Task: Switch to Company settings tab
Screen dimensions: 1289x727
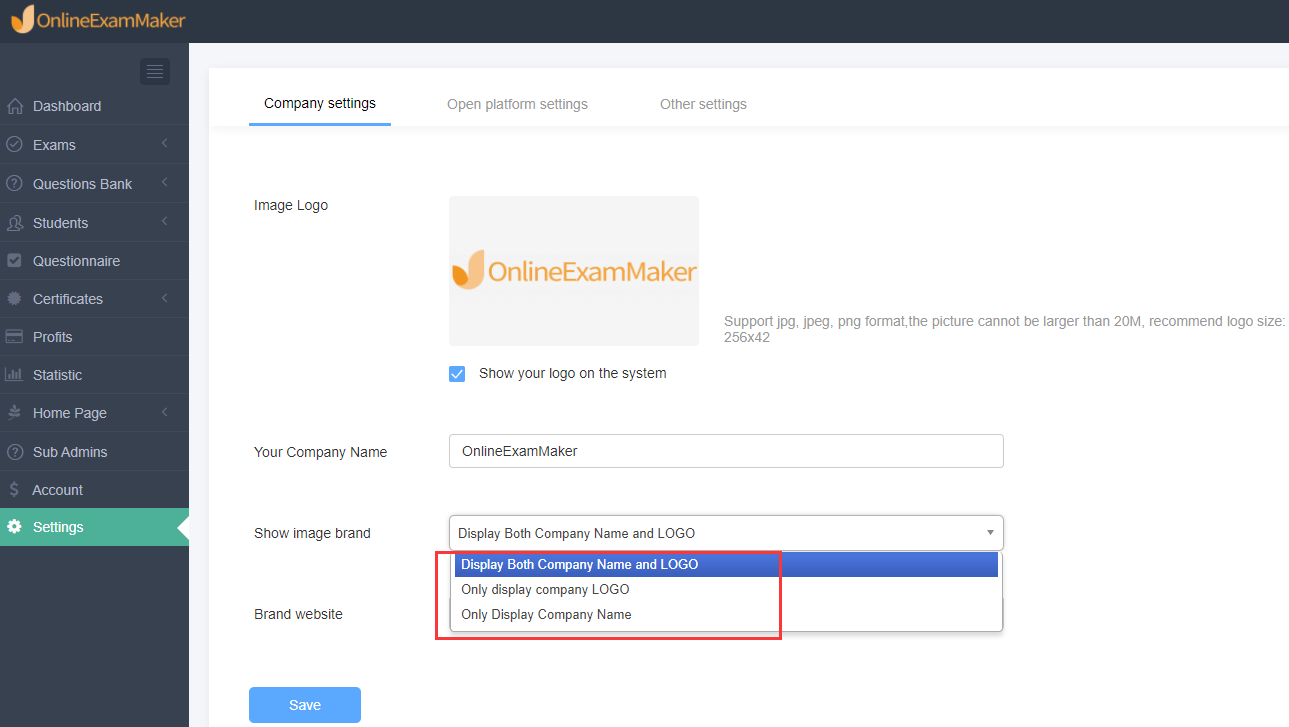Action: coord(320,104)
